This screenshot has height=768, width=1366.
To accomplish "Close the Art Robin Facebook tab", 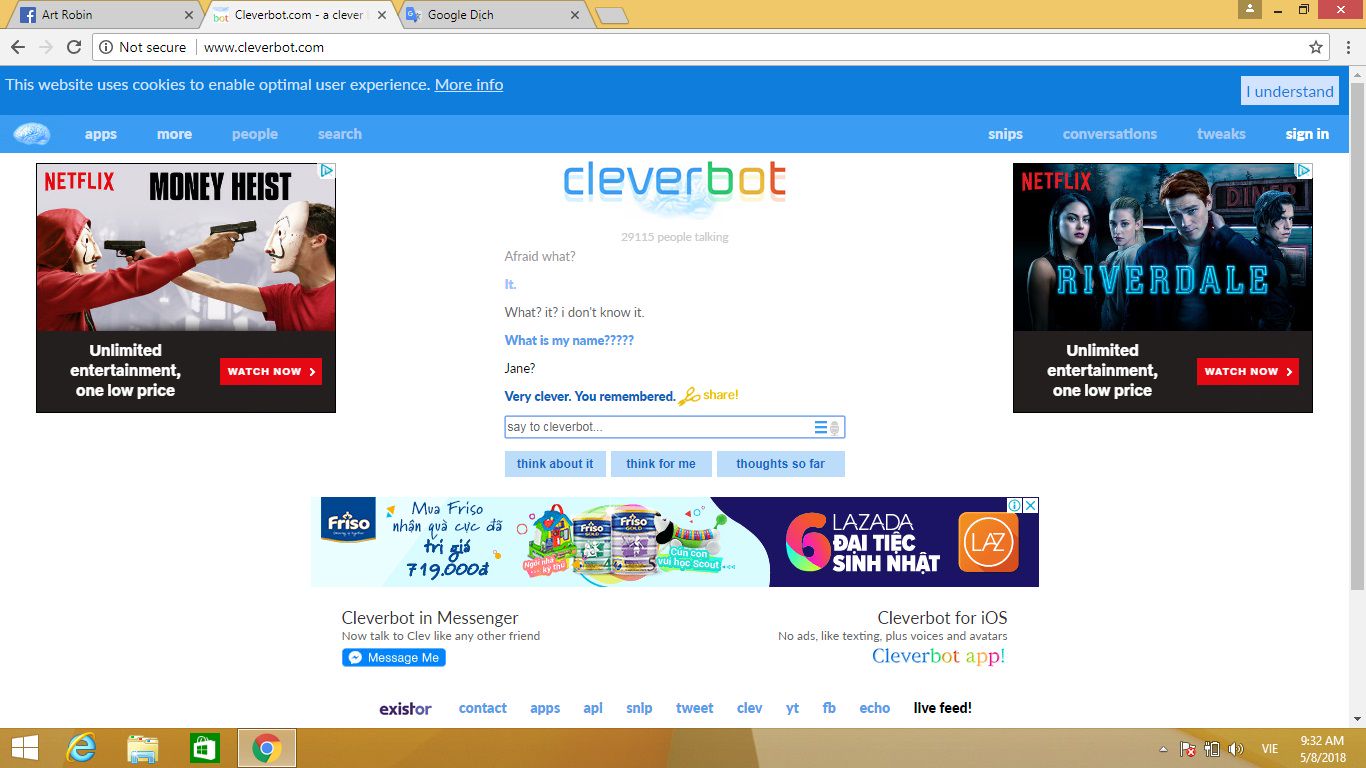I will click(x=189, y=15).
